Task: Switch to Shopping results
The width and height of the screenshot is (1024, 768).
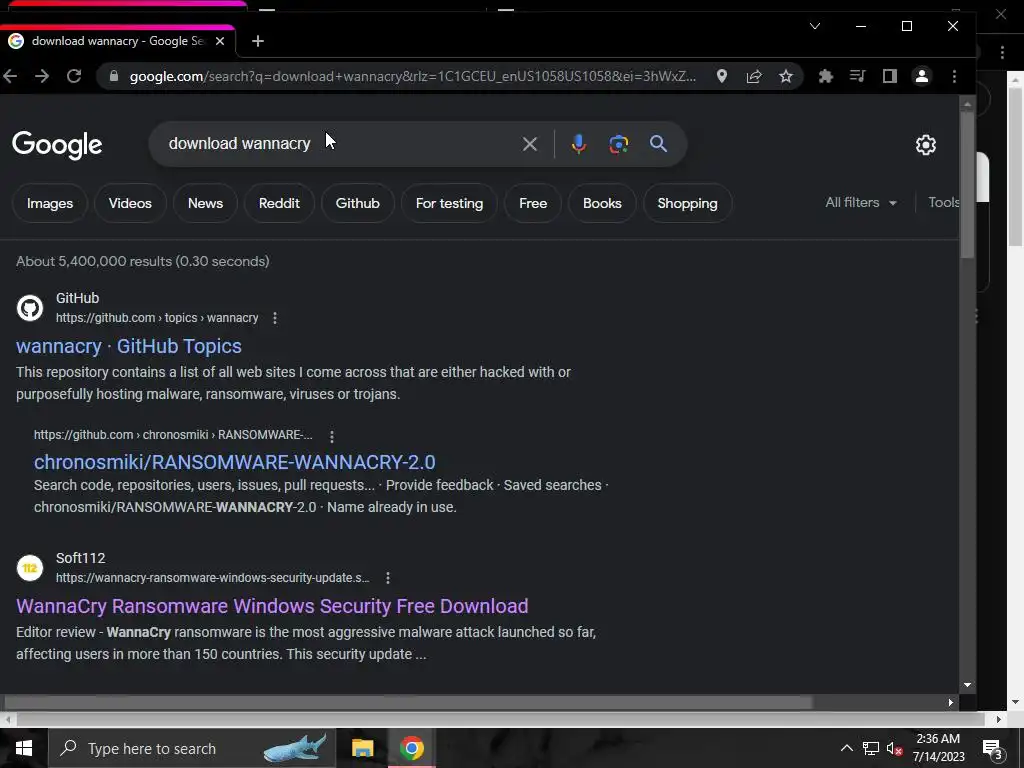Action: pyautogui.click(x=687, y=203)
